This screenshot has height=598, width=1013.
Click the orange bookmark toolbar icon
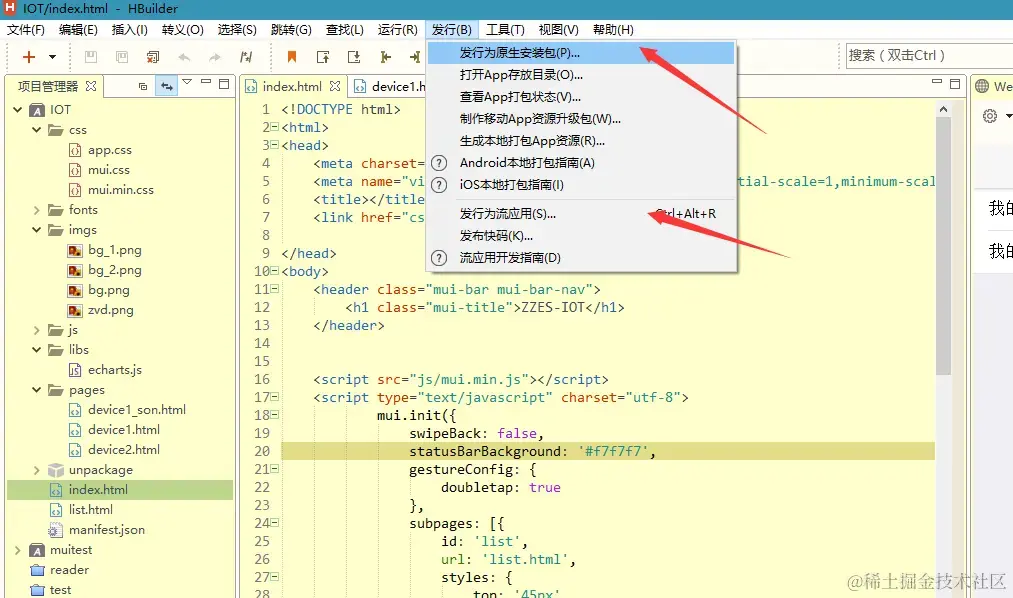pyautogui.click(x=292, y=56)
